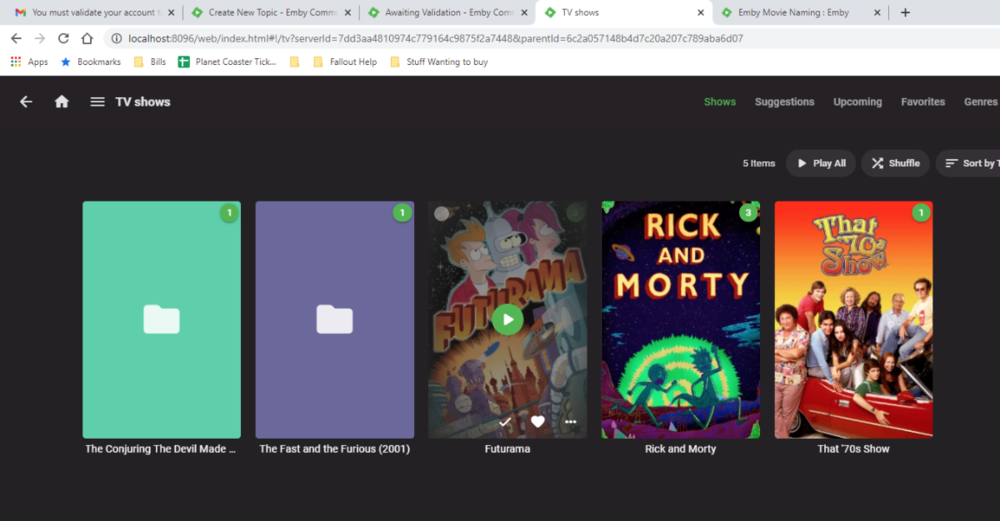Switch to the Upcoming tab

pos(857,102)
